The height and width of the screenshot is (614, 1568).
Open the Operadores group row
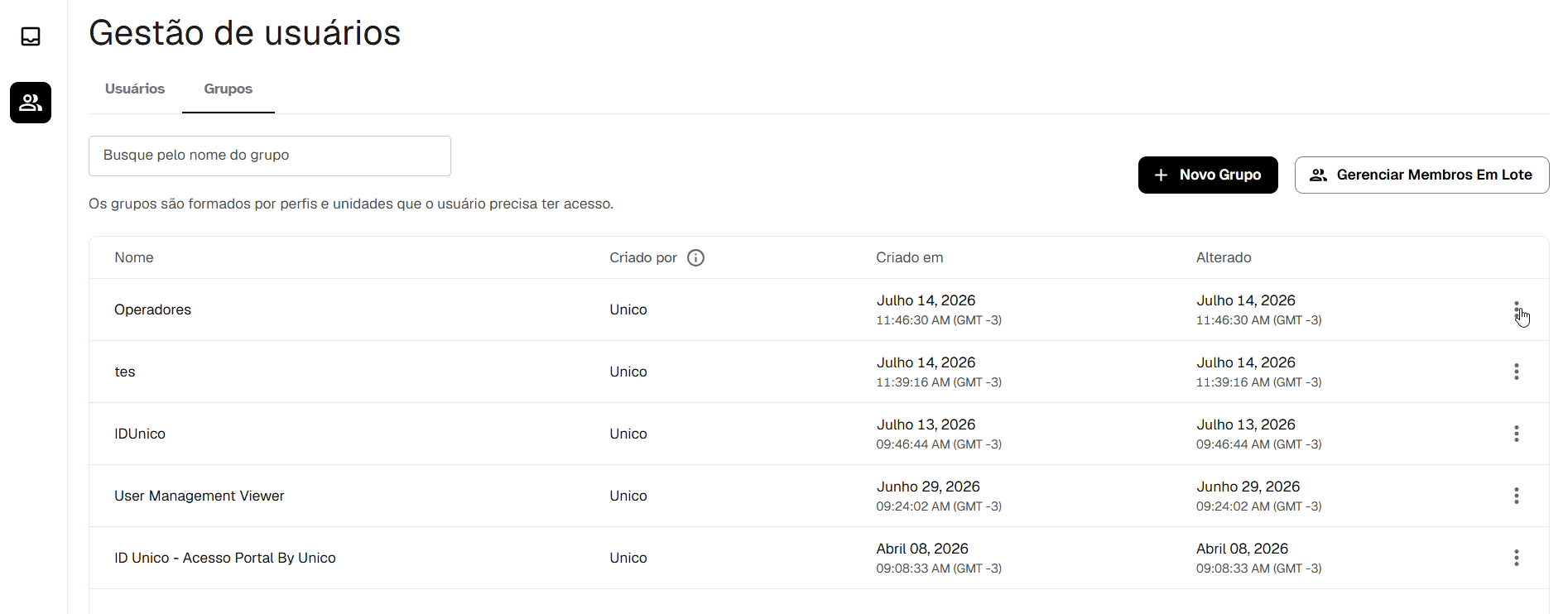coord(819,309)
